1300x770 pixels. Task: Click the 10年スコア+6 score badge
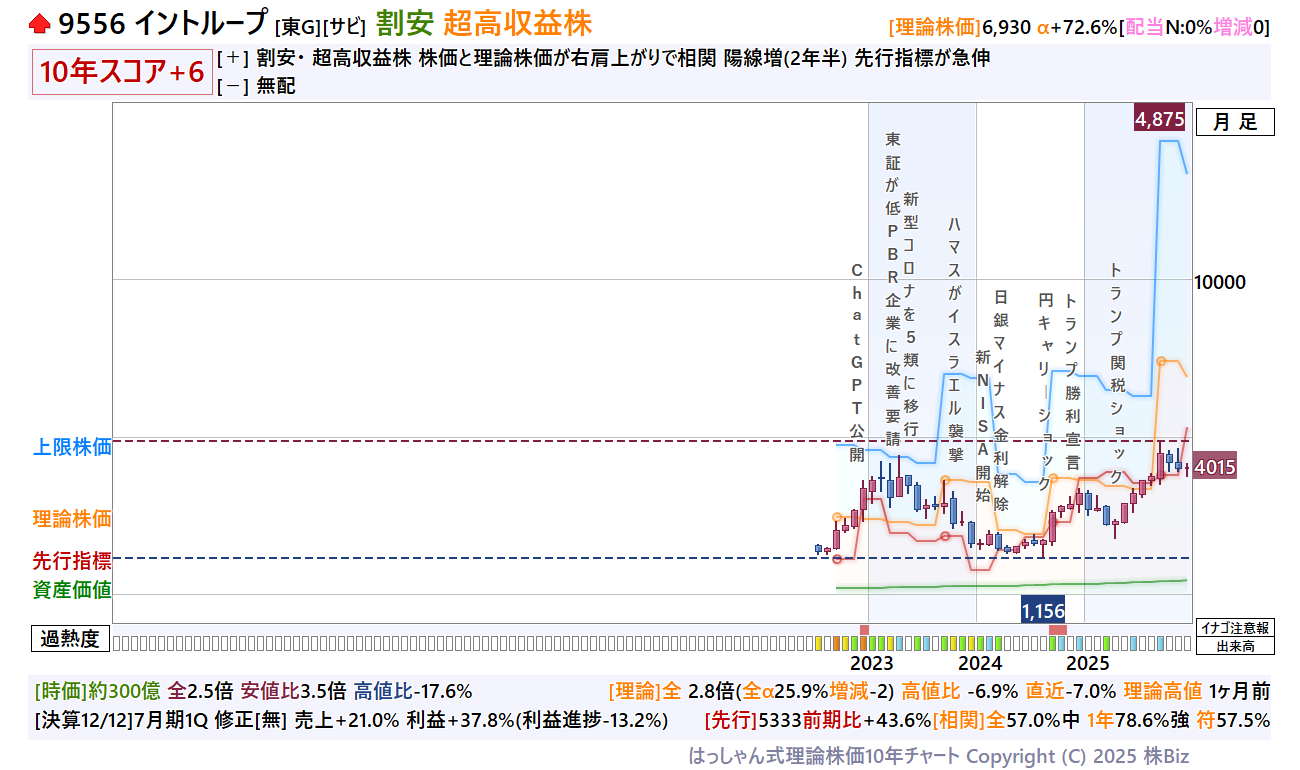[x=122, y=72]
